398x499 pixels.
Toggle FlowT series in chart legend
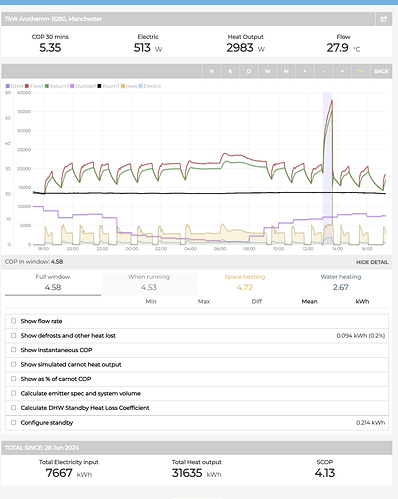[x=34, y=86]
